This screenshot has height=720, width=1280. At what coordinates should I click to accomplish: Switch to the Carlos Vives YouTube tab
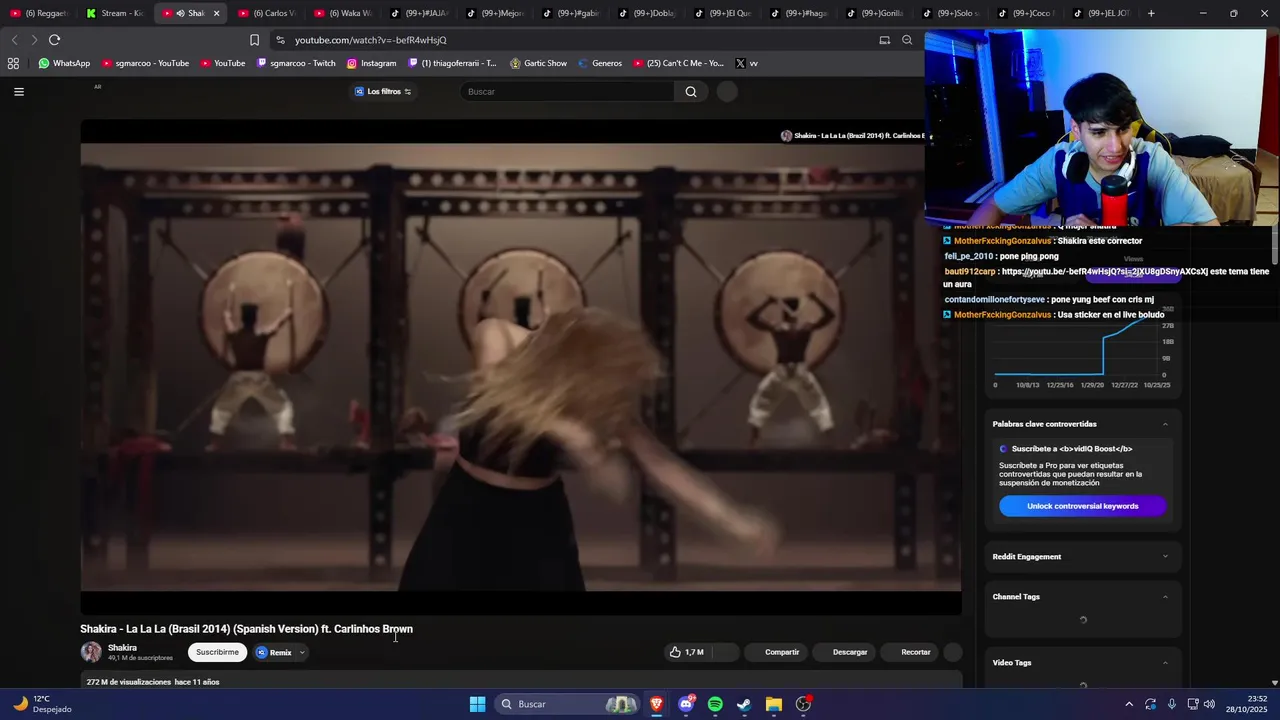[267, 13]
